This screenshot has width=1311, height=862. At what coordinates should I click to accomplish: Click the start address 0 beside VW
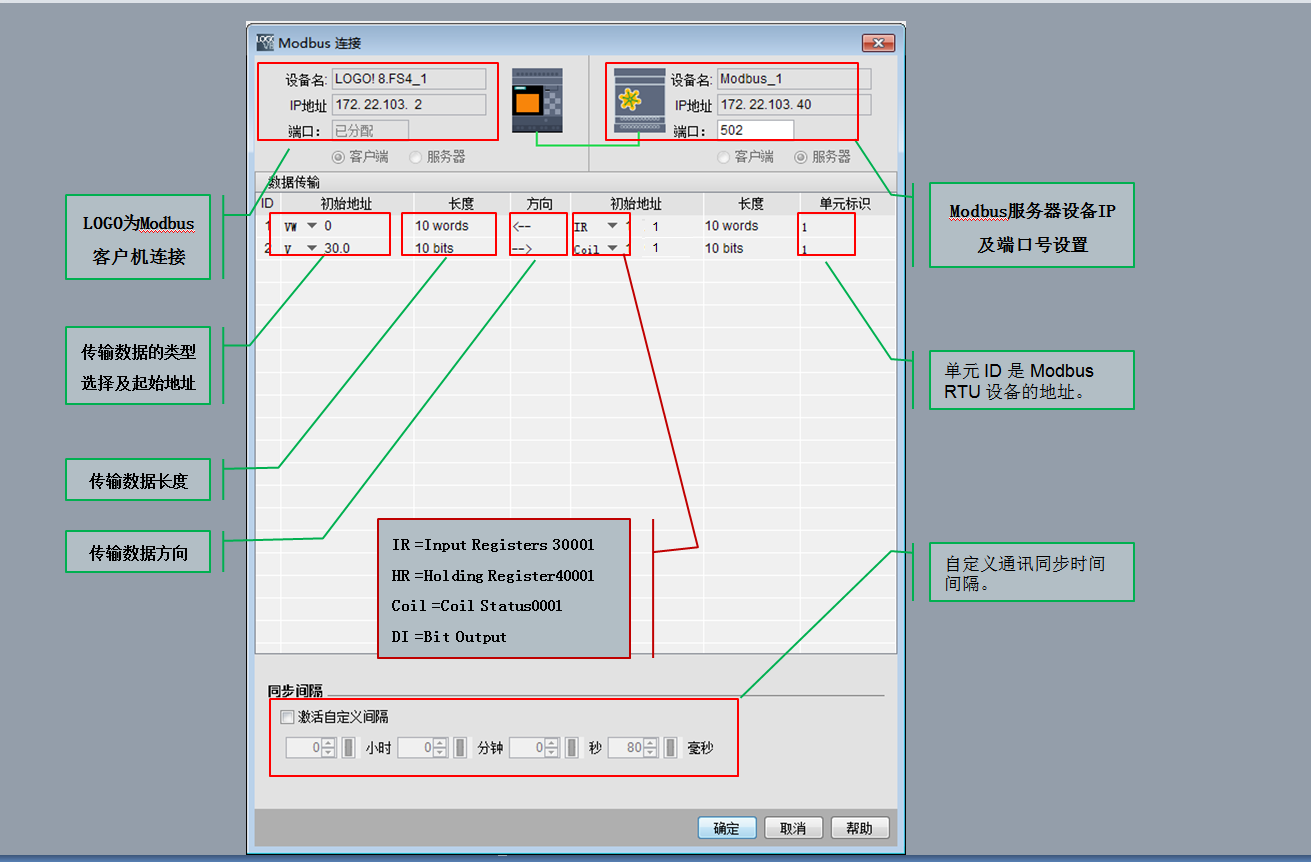coord(328,226)
